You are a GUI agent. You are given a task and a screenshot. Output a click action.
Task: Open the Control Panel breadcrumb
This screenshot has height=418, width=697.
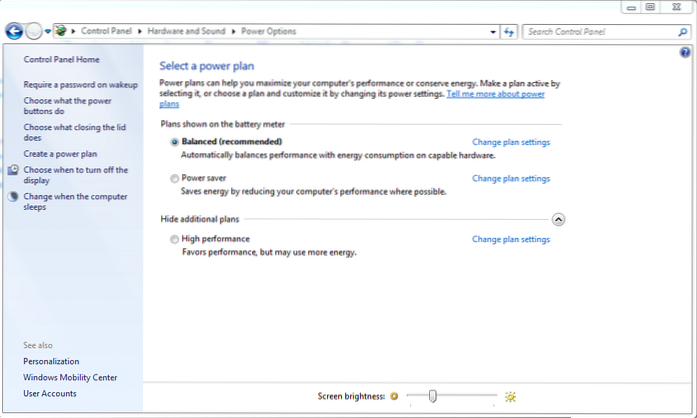tap(106, 31)
